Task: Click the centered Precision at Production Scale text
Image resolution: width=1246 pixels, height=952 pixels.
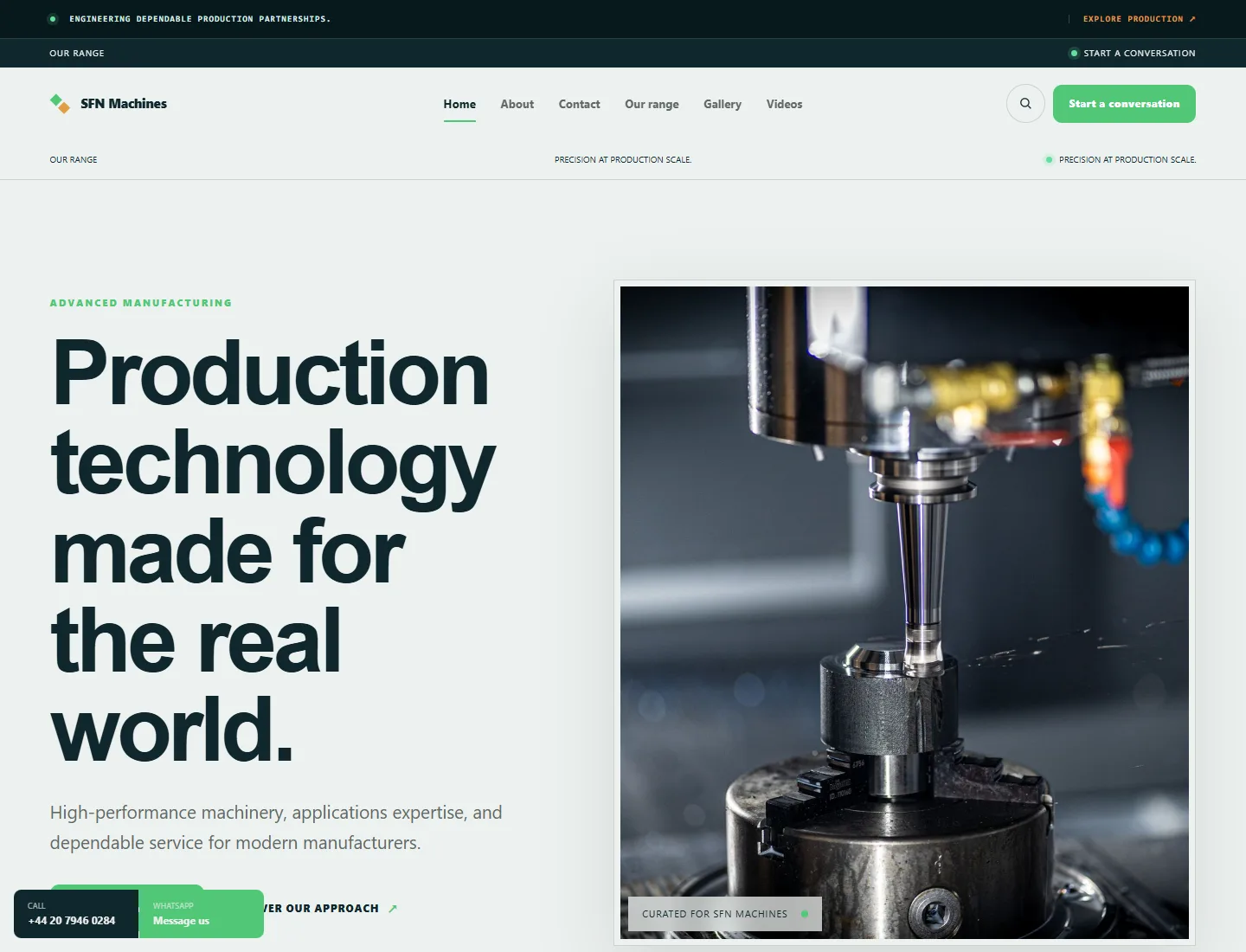Action: (x=623, y=160)
